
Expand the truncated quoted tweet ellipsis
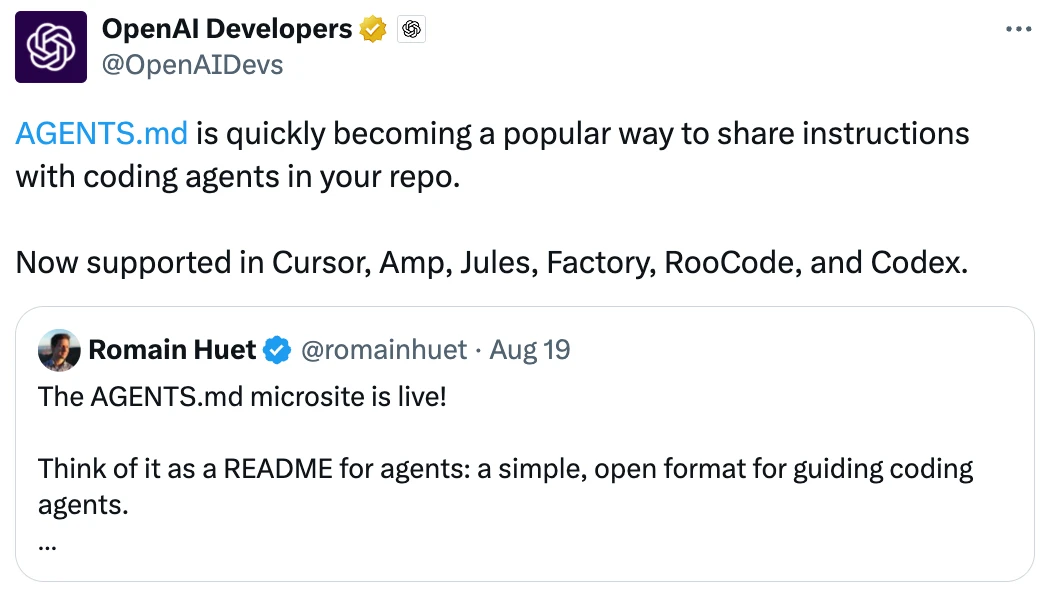pyautogui.click(x=47, y=545)
